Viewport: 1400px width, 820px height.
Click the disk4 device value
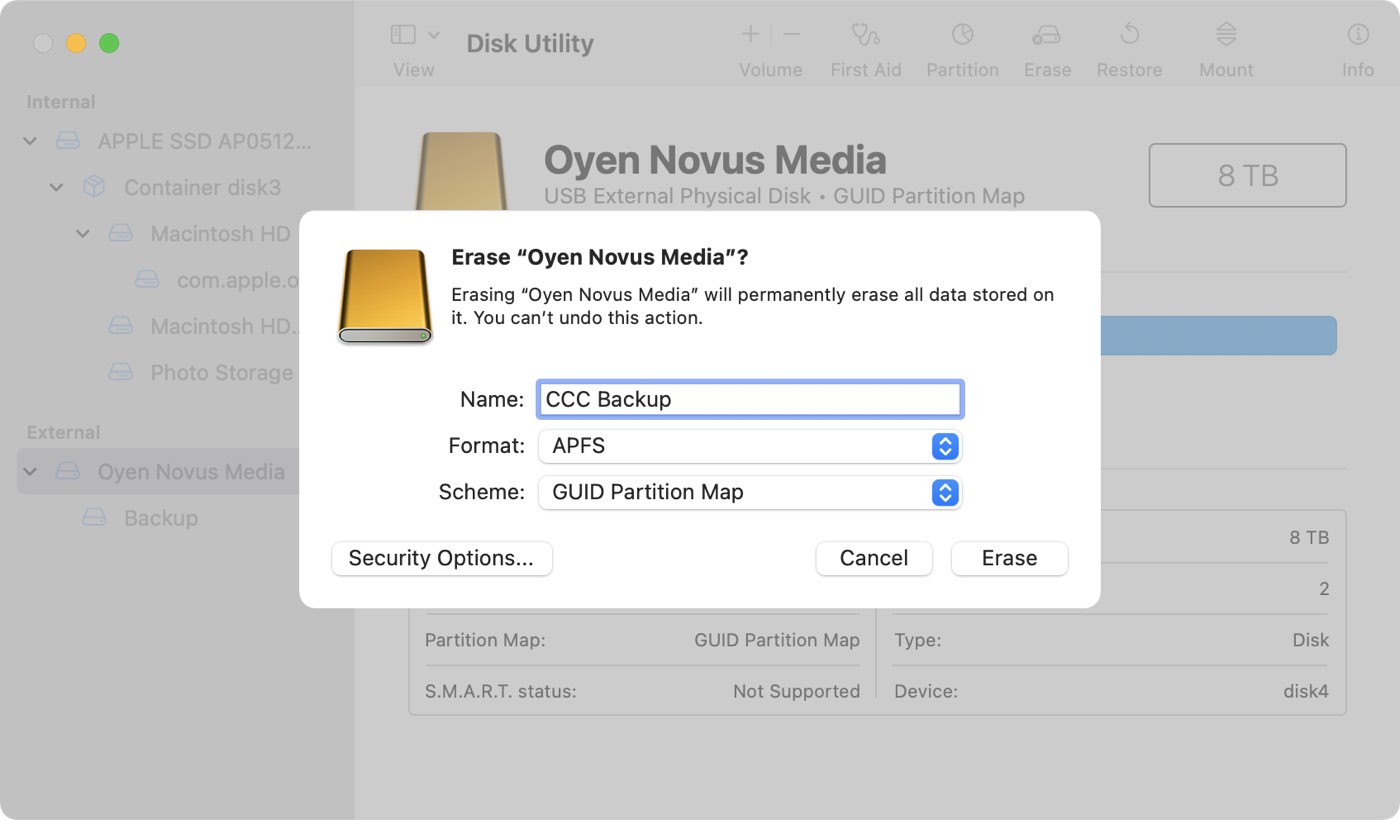click(x=1306, y=691)
